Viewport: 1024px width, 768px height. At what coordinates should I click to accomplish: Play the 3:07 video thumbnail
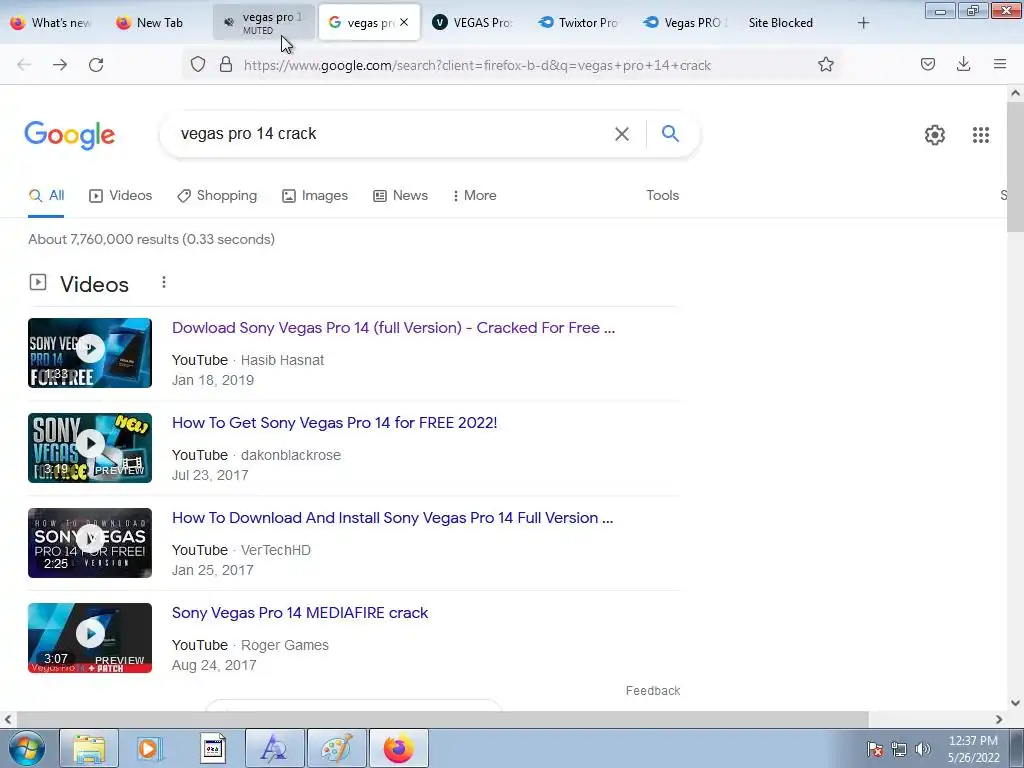click(90, 638)
